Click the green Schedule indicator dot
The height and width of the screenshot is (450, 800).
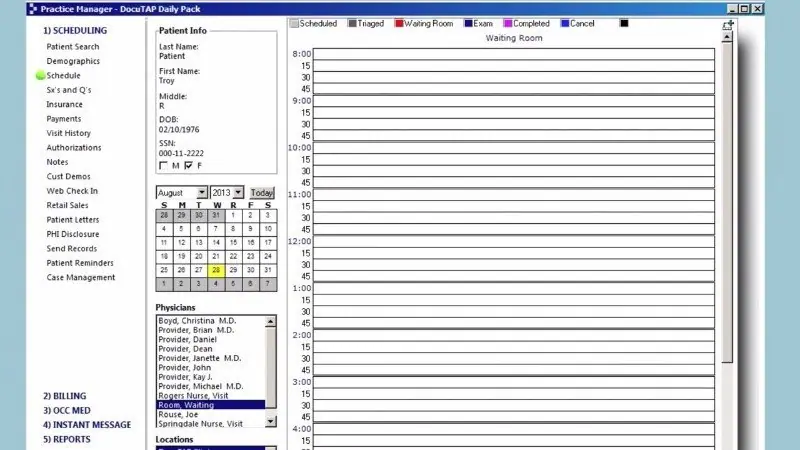tap(40, 76)
